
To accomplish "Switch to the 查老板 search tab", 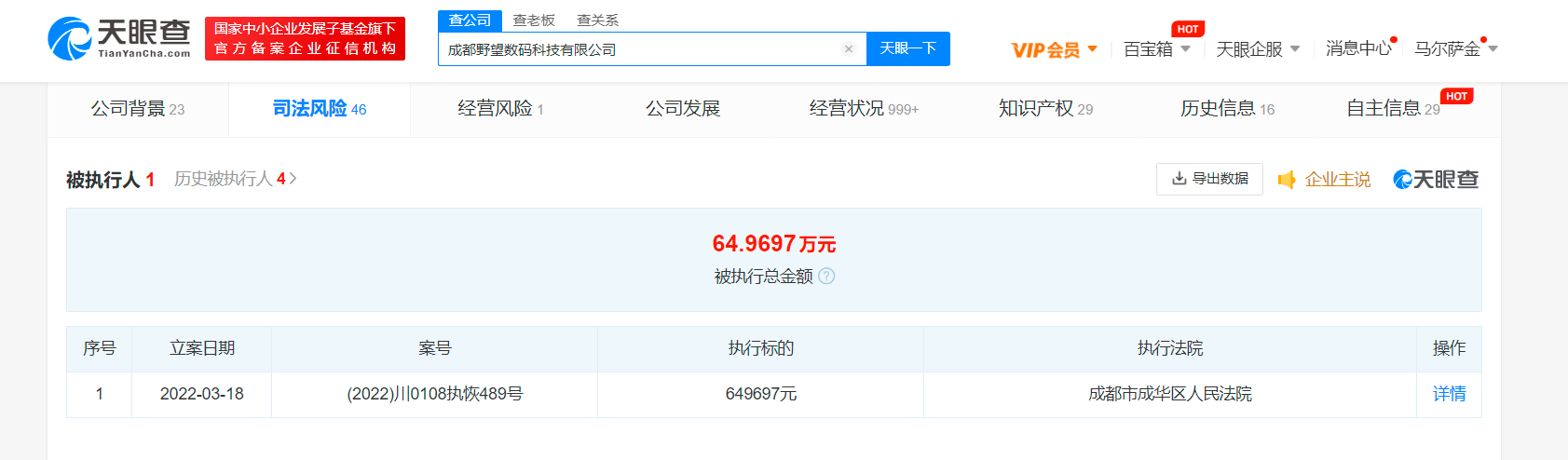I will (x=533, y=20).
